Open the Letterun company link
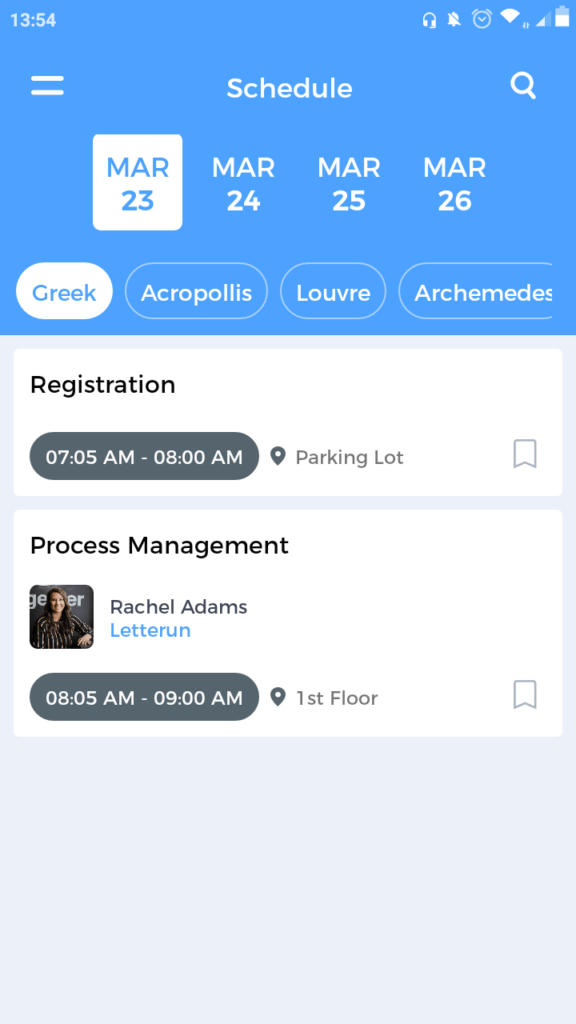This screenshot has width=576, height=1024. (x=150, y=631)
